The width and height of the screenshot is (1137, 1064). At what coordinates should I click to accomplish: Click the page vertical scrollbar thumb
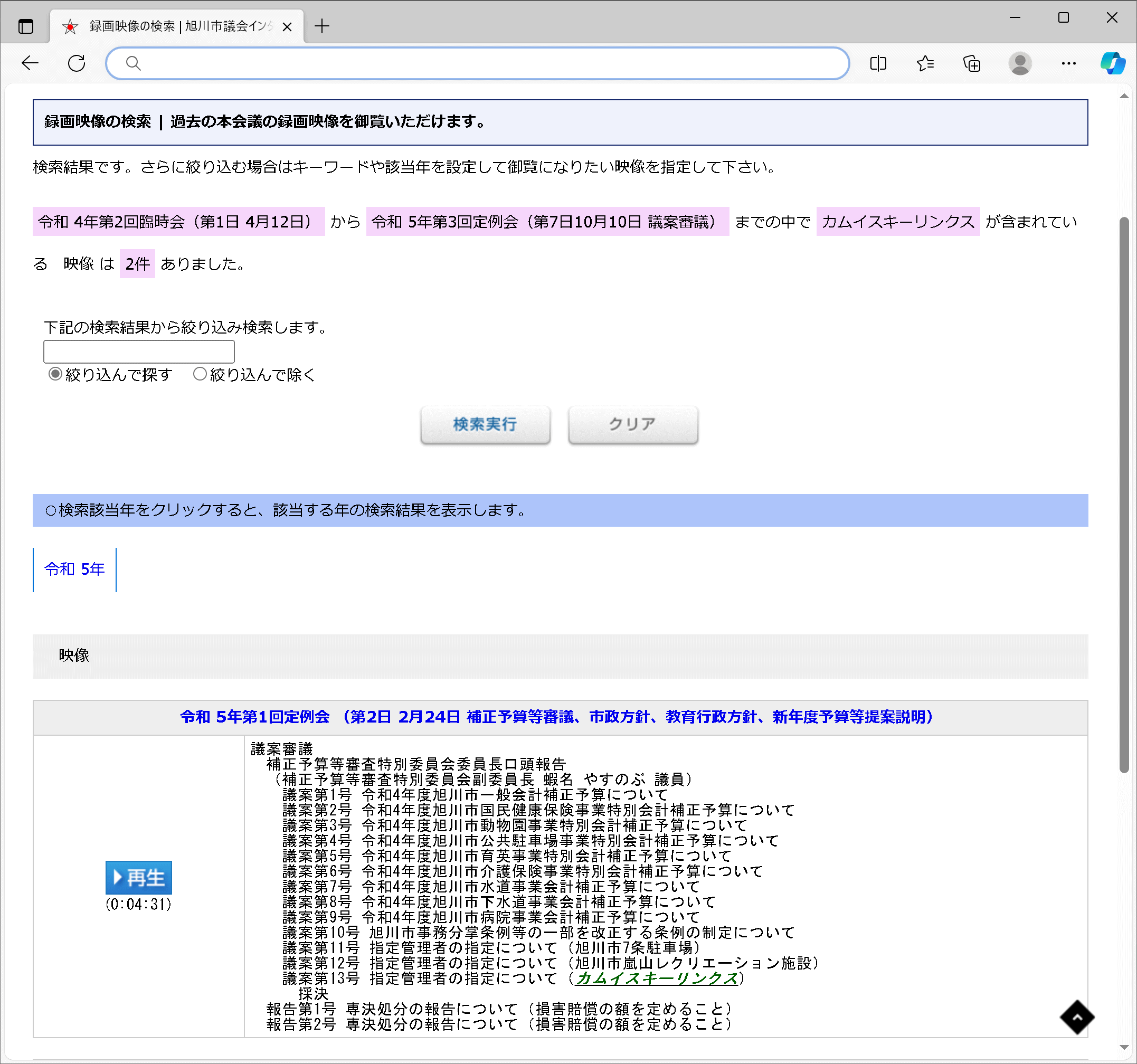click(x=1124, y=495)
